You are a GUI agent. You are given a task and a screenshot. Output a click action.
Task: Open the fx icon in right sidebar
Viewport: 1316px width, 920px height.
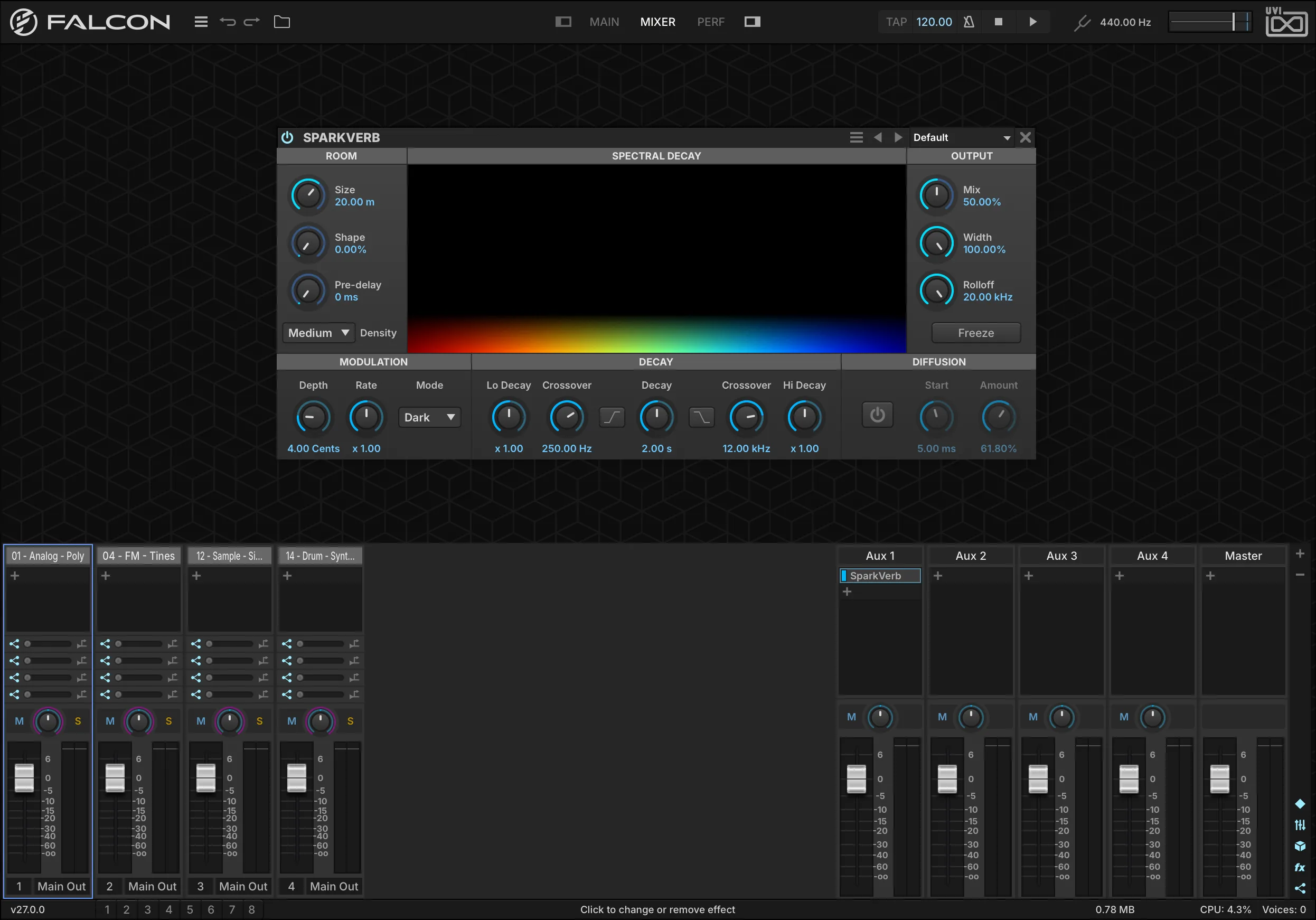click(1300, 867)
